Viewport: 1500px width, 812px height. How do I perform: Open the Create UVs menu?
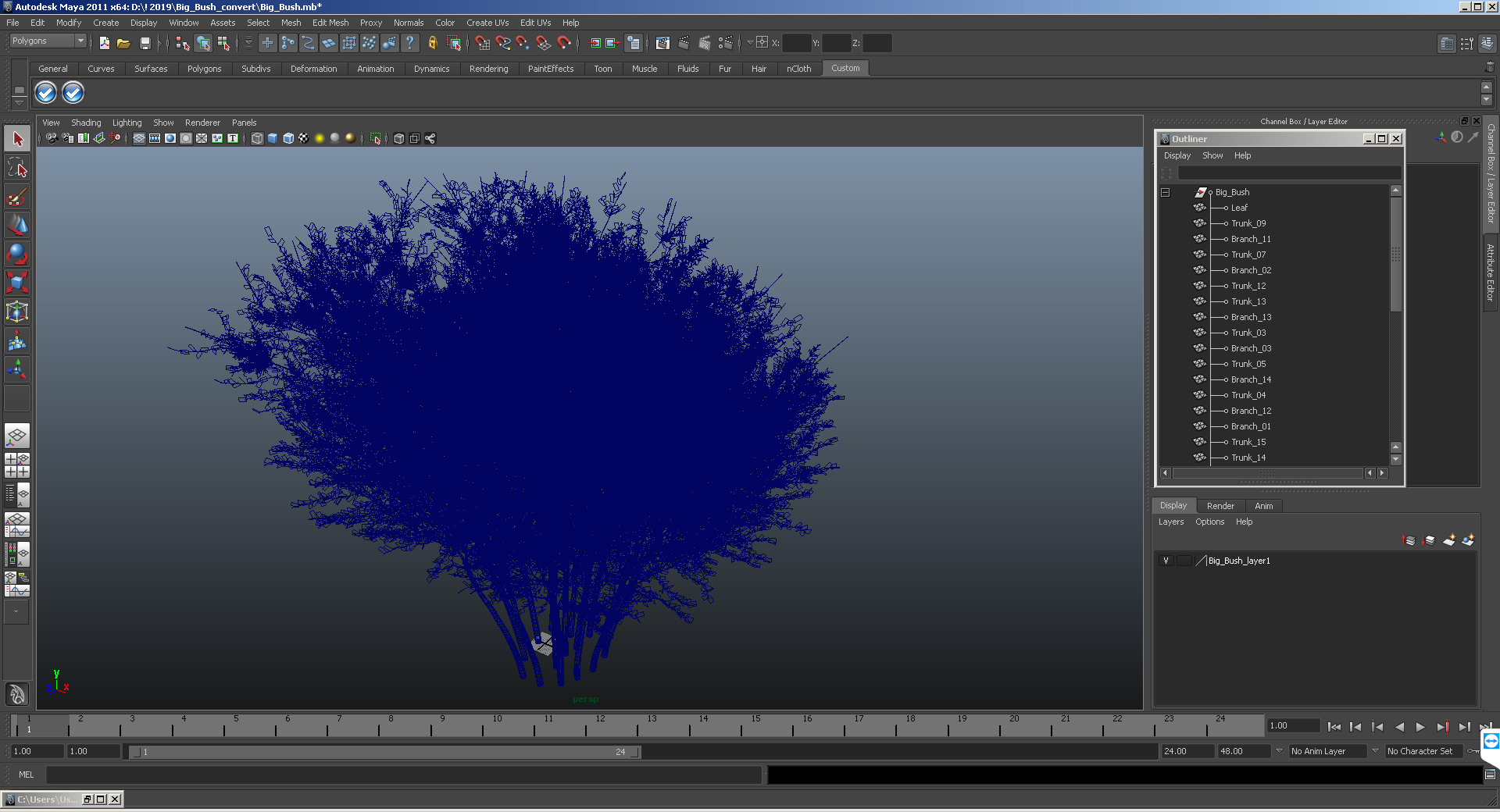click(487, 23)
